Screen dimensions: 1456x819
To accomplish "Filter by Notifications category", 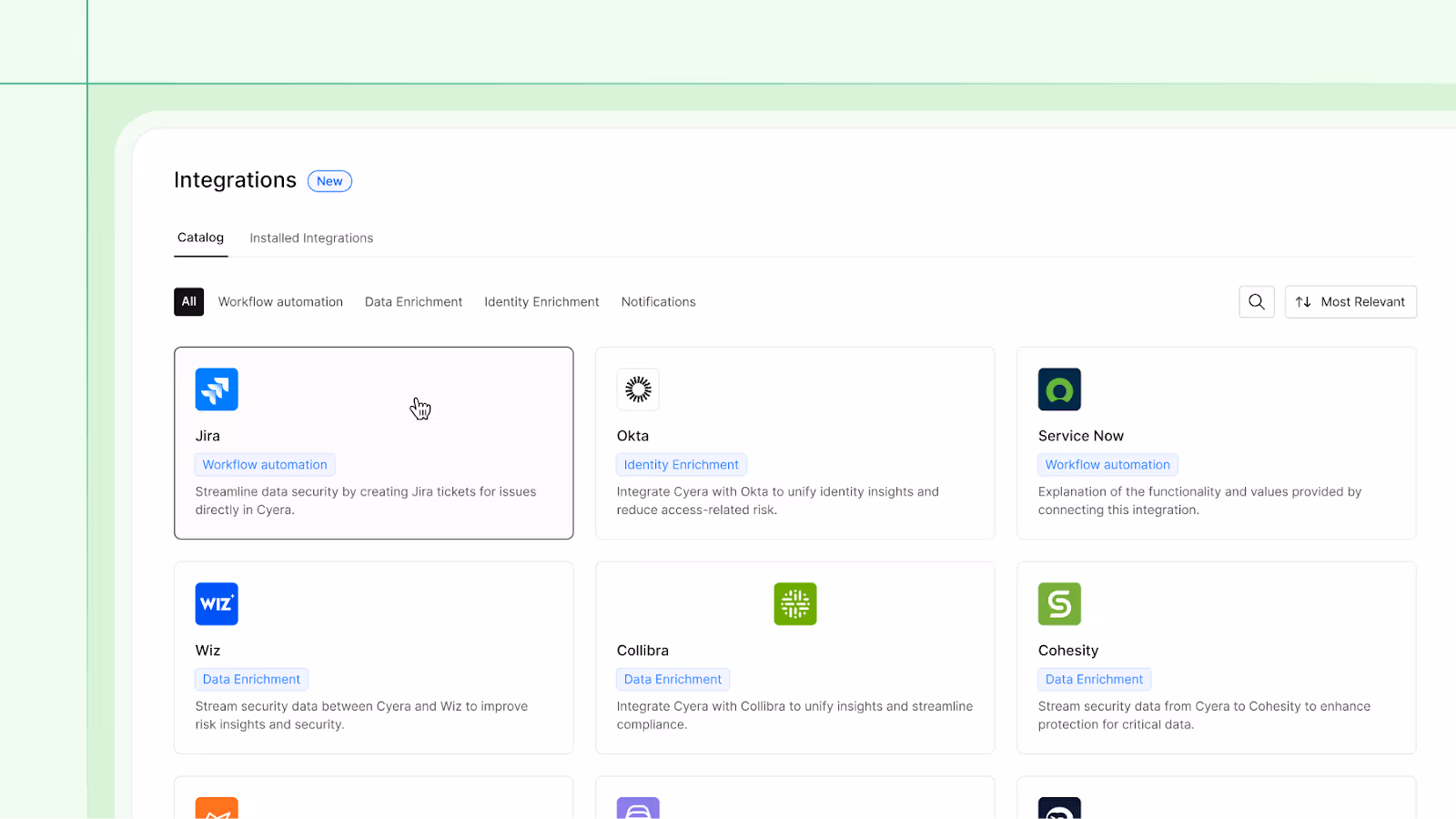I will click(658, 302).
